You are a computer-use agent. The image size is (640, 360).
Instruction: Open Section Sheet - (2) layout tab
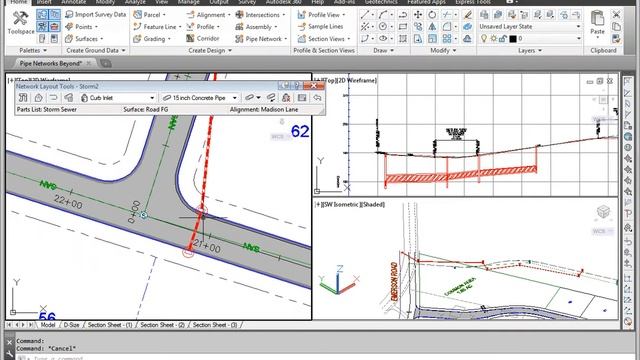(162, 325)
